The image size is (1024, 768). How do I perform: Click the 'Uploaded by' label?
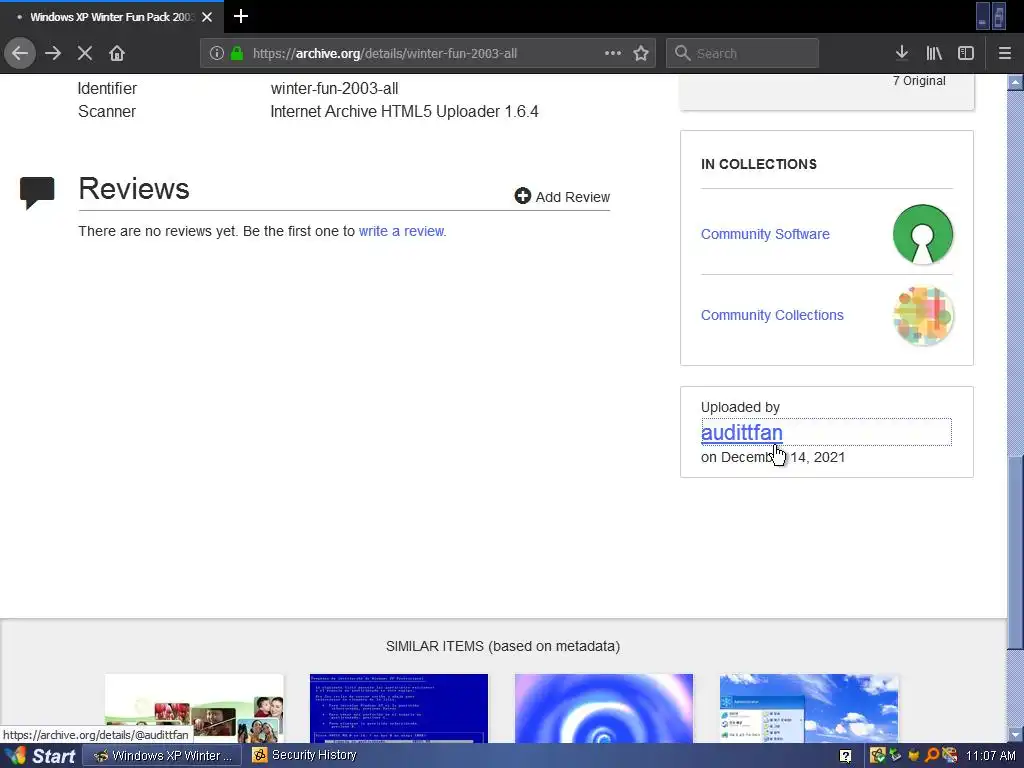(741, 407)
